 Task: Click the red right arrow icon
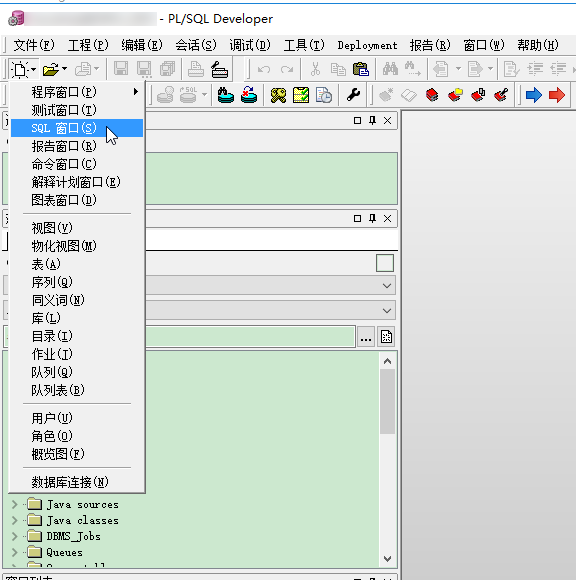(557, 95)
